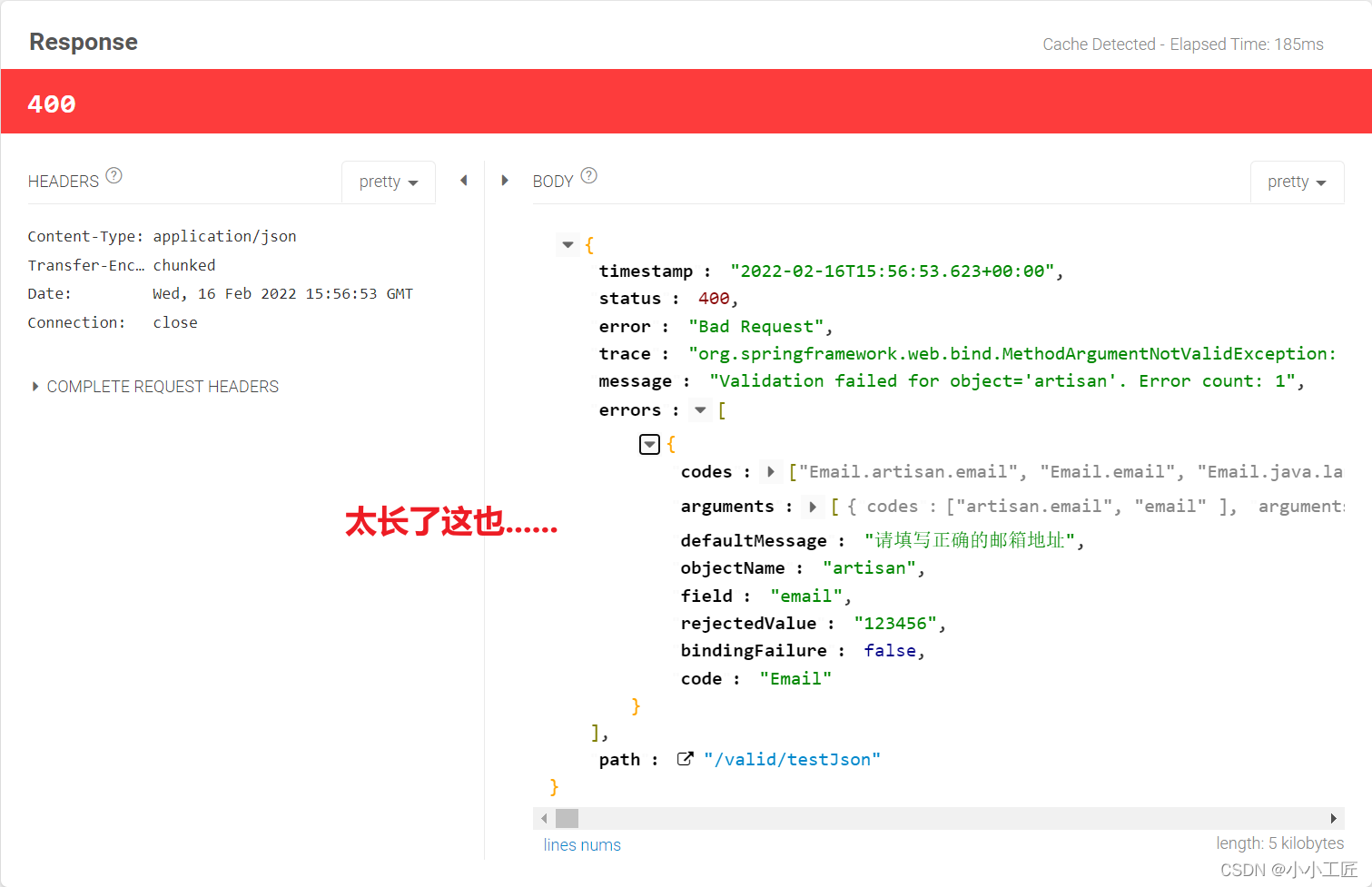Image resolution: width=1372 pixels, height=887 pixels.
Task: Click the external link icon before "/valid/testJson"
Action: point(686,758)
